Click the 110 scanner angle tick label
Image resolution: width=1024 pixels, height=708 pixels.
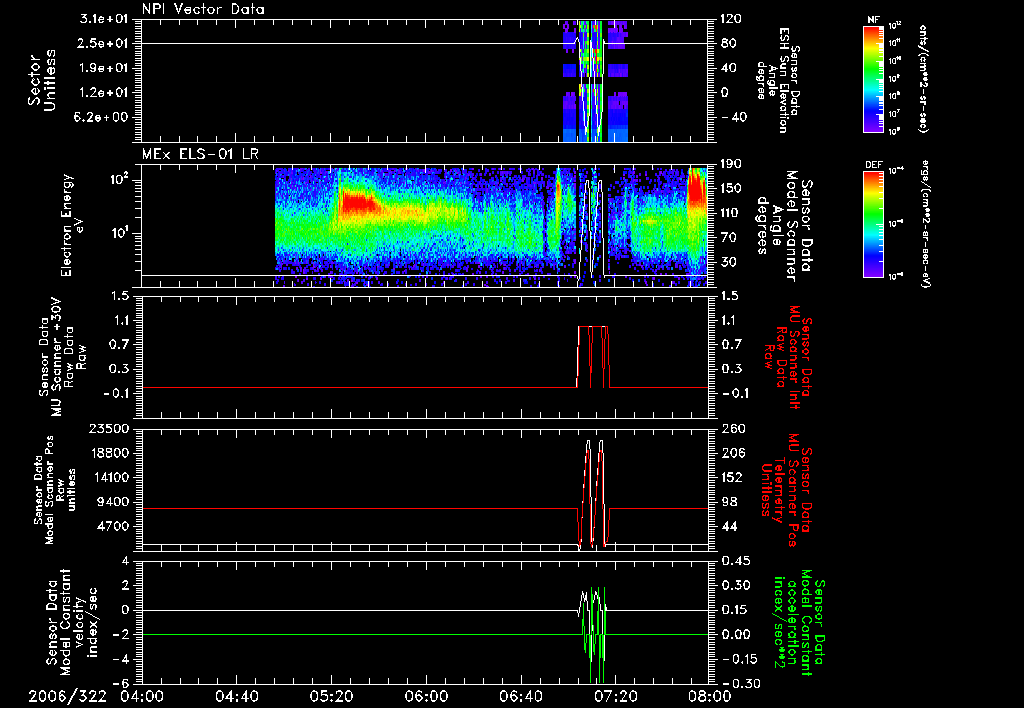pos(731,213)
